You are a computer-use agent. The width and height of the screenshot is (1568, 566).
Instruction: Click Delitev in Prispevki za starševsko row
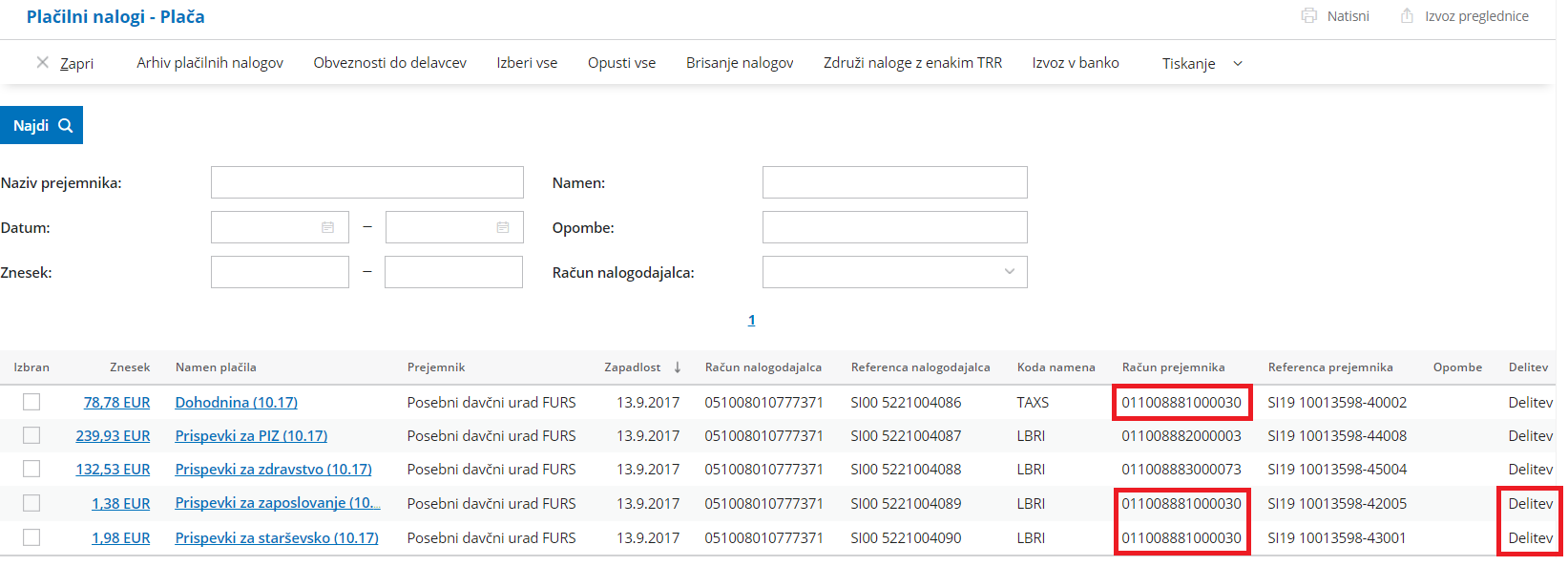[1530, 537]
